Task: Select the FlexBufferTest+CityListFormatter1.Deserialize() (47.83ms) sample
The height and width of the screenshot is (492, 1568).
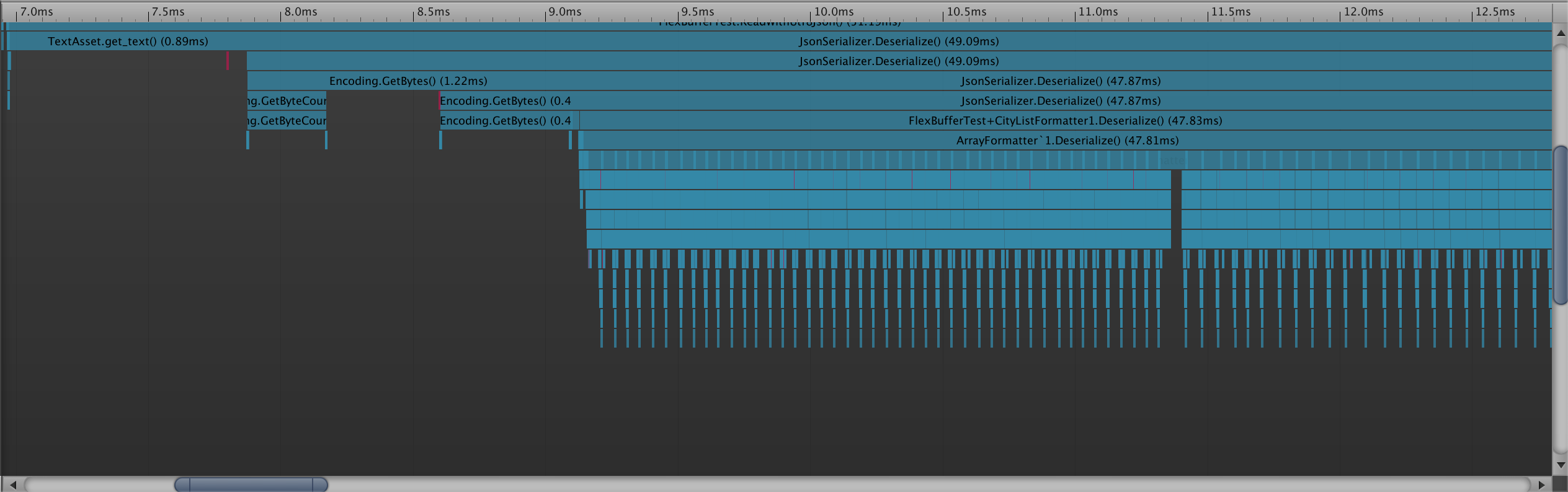Action: (1066, 121)
